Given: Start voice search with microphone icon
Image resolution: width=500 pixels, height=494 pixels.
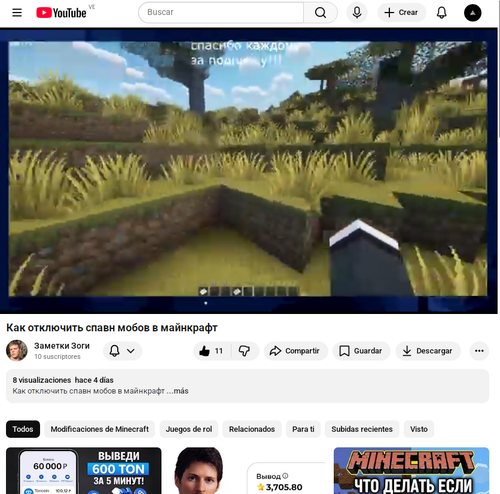Looking at the screenshot, I should click(x=357, y=13).
